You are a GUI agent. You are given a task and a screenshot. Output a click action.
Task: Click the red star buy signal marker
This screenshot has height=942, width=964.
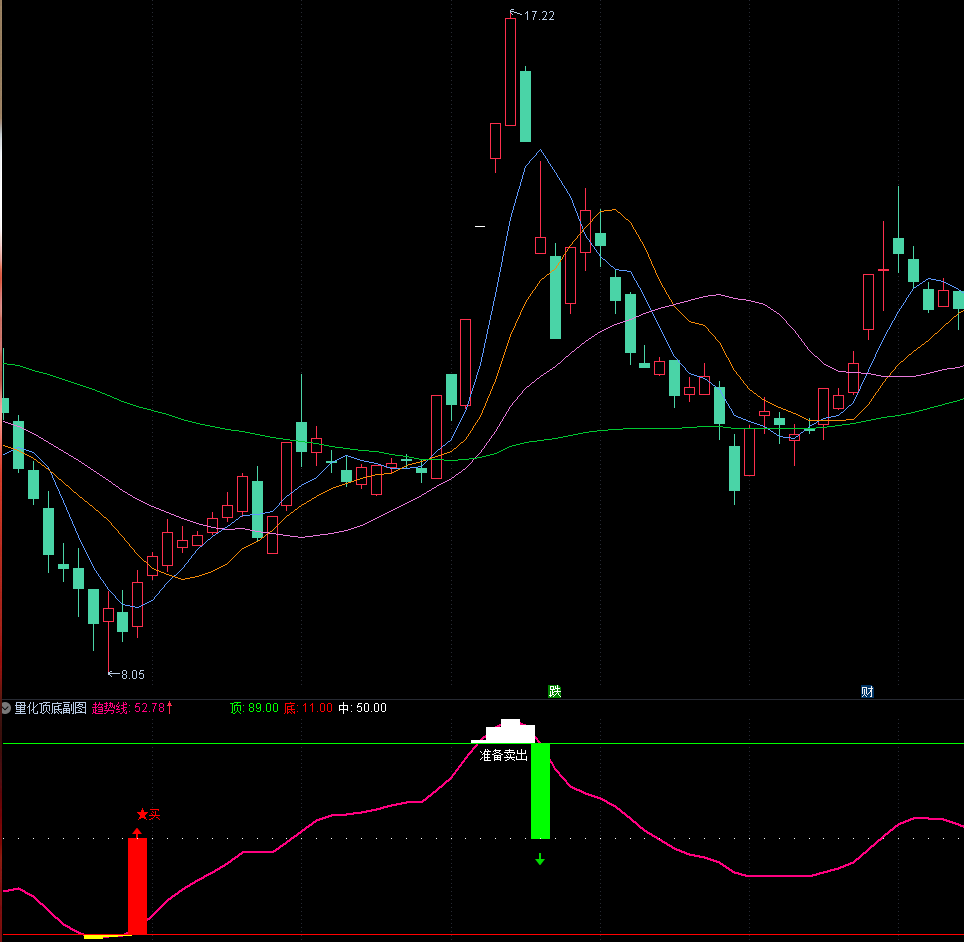[x=142, y=814]
